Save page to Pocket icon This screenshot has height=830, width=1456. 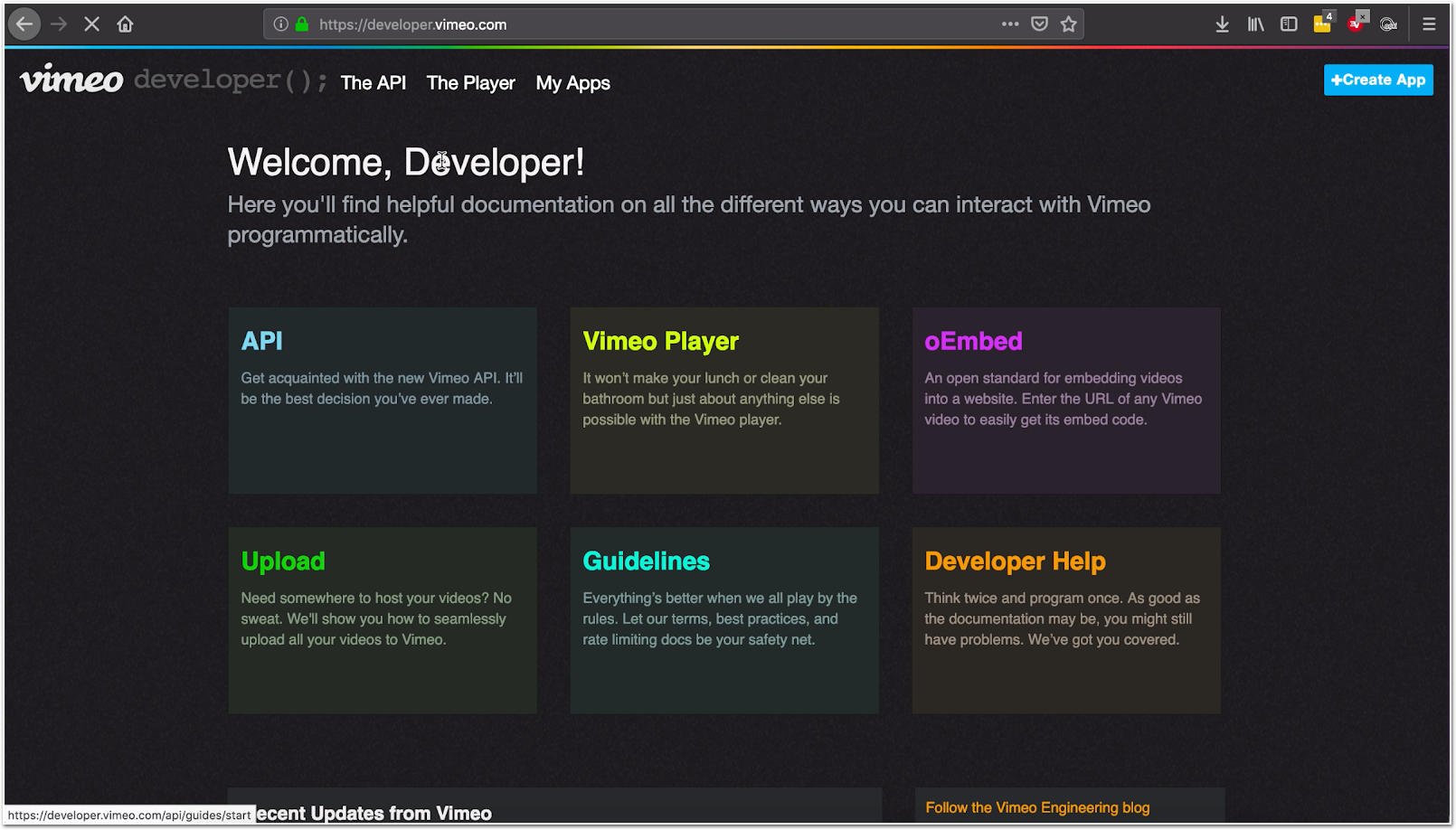1040,24
